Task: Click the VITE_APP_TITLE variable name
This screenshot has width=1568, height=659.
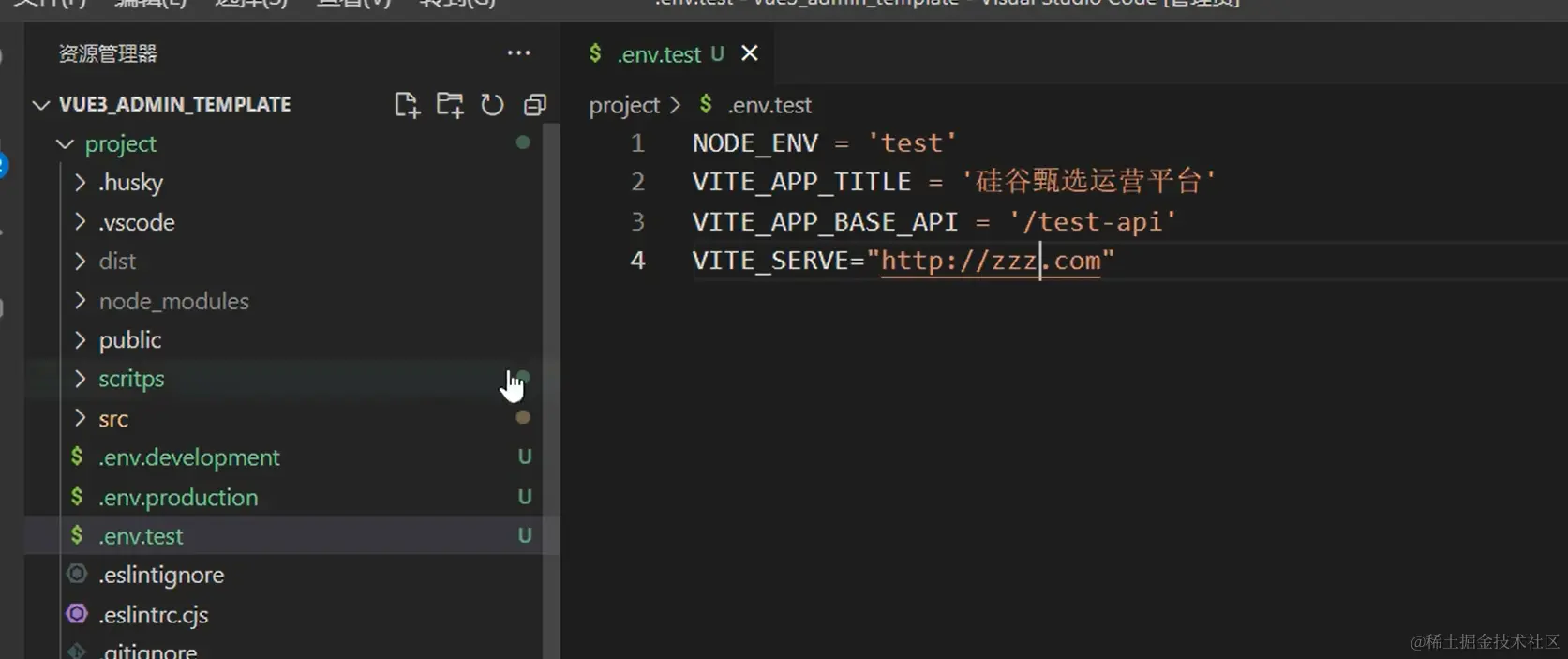Action: click(802, 182)
